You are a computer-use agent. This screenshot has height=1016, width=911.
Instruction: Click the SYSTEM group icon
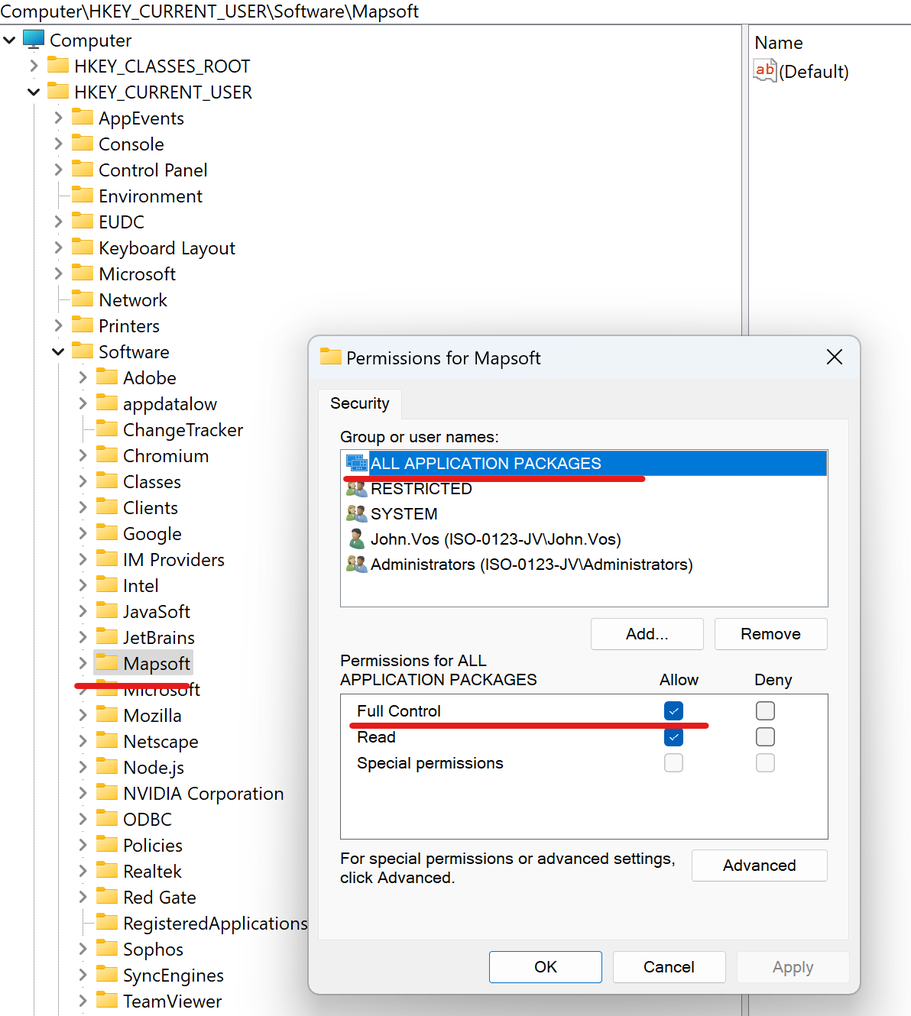point(356,514)
